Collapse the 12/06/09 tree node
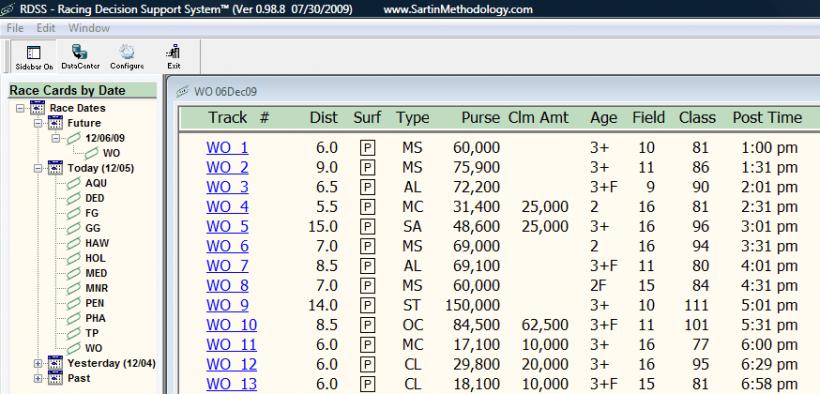The width and height of the screenshot is (820, 394). (56, 139)
